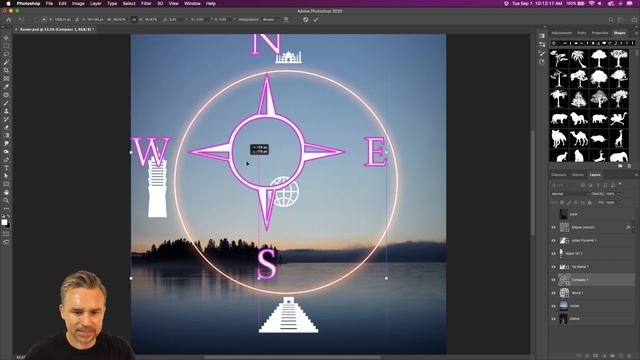Select the Move tool
Viewport: 640px width, 360px height.
[6, 38]
